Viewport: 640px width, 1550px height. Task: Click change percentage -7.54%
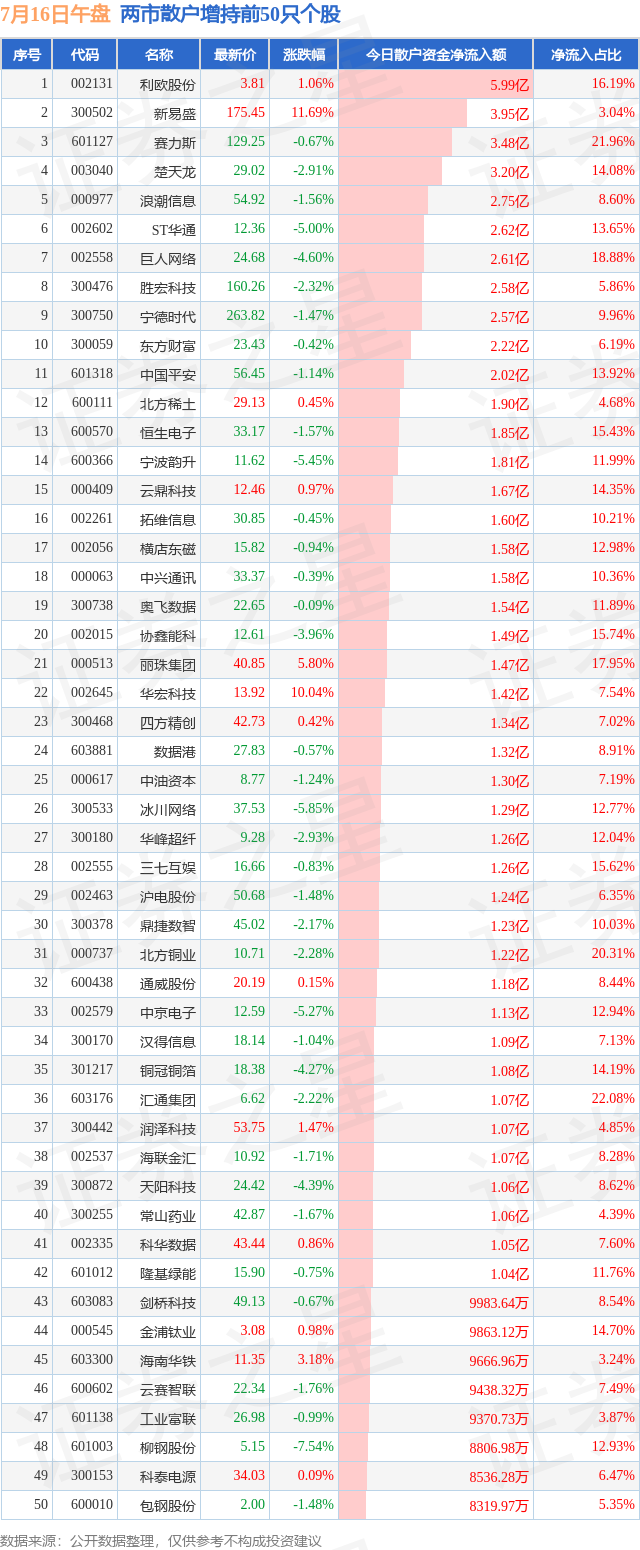[x=314, y=1447]
